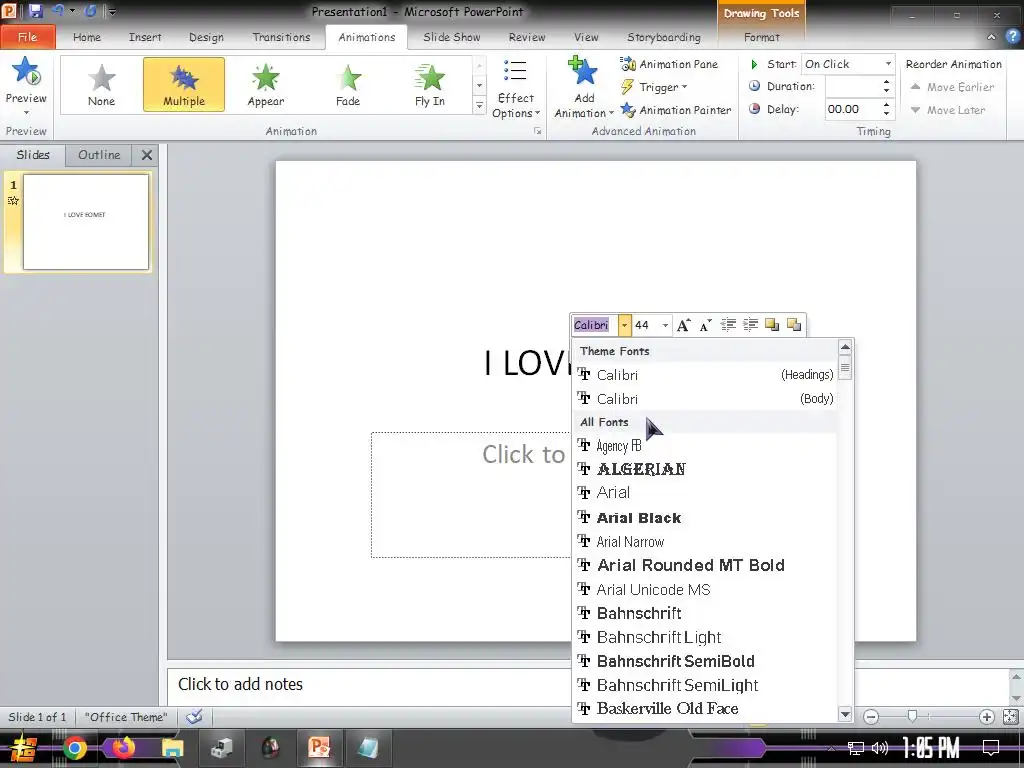Click the font list scroll down arrow
This screenshot has height=768, width=1024.
[x=845, y=714]
